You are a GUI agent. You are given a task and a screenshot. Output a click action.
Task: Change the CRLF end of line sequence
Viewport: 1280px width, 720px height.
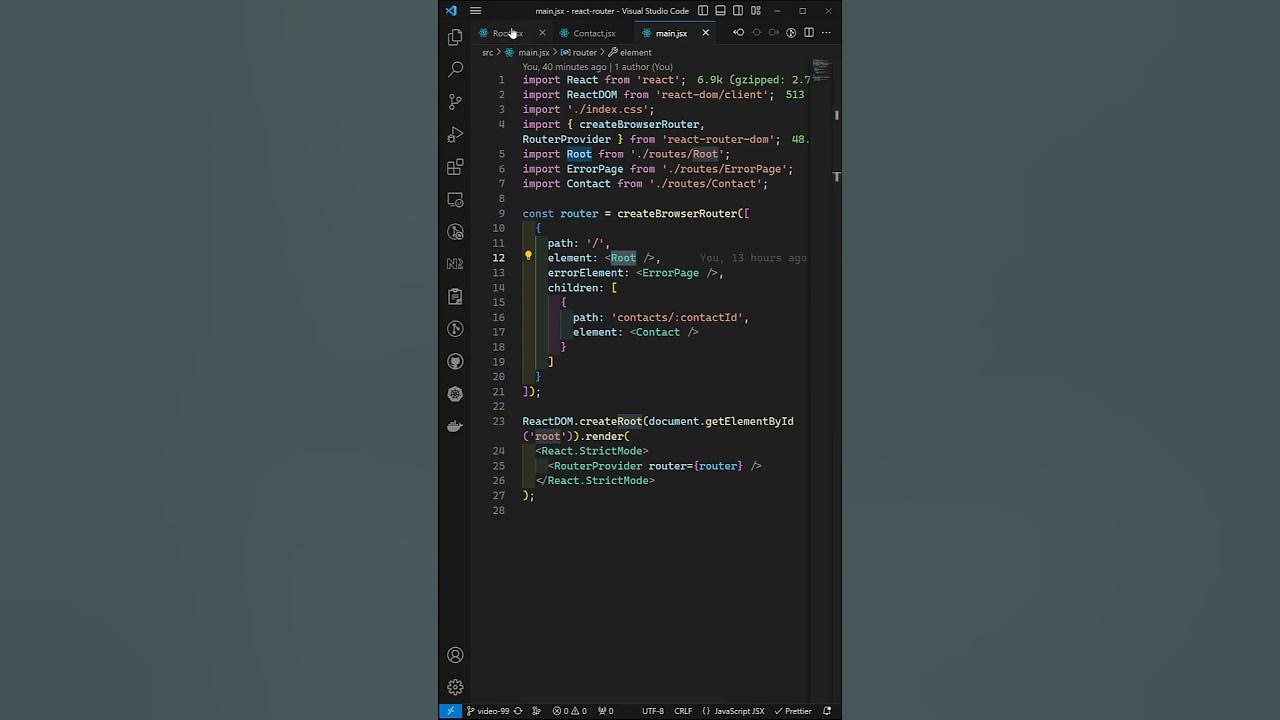pyautogui.click(x=683, y=711)
